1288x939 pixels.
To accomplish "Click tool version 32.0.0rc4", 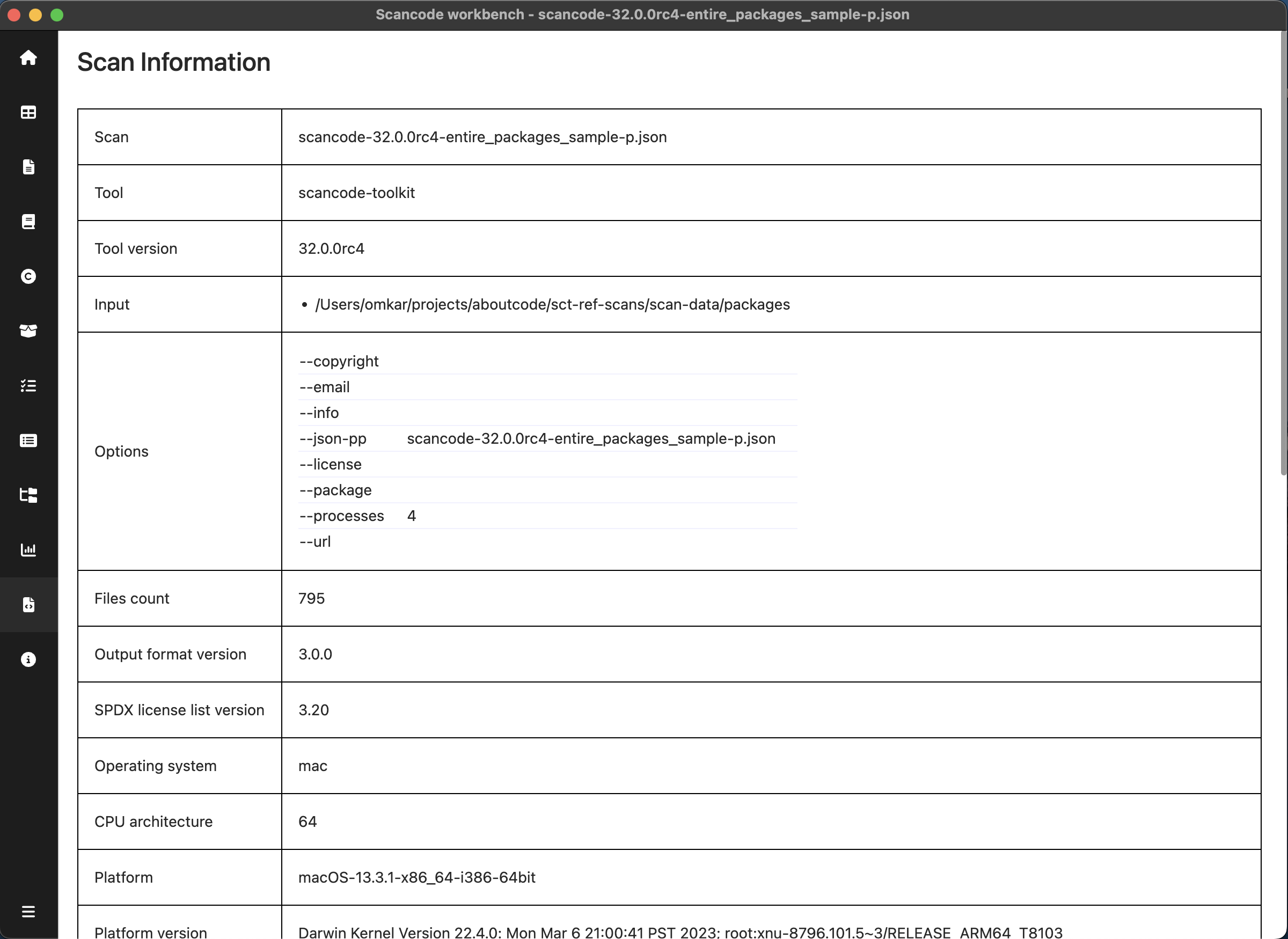I will pos(331,248).
